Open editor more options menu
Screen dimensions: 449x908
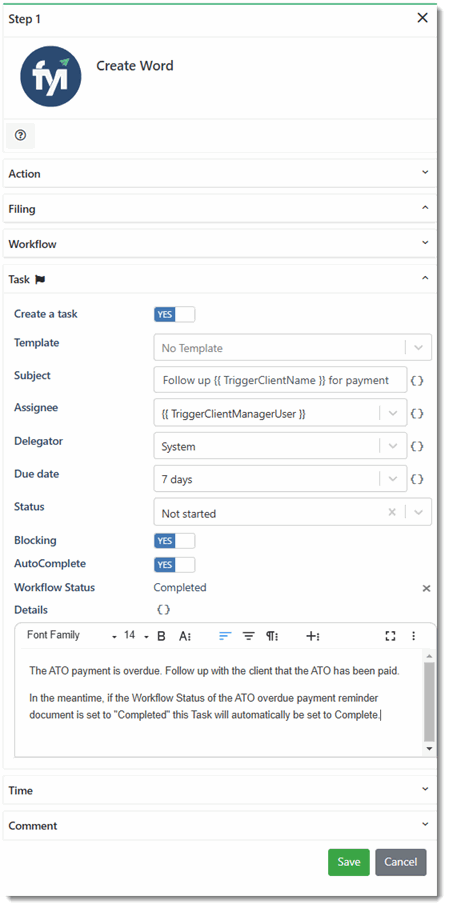(x=414, y=636)
